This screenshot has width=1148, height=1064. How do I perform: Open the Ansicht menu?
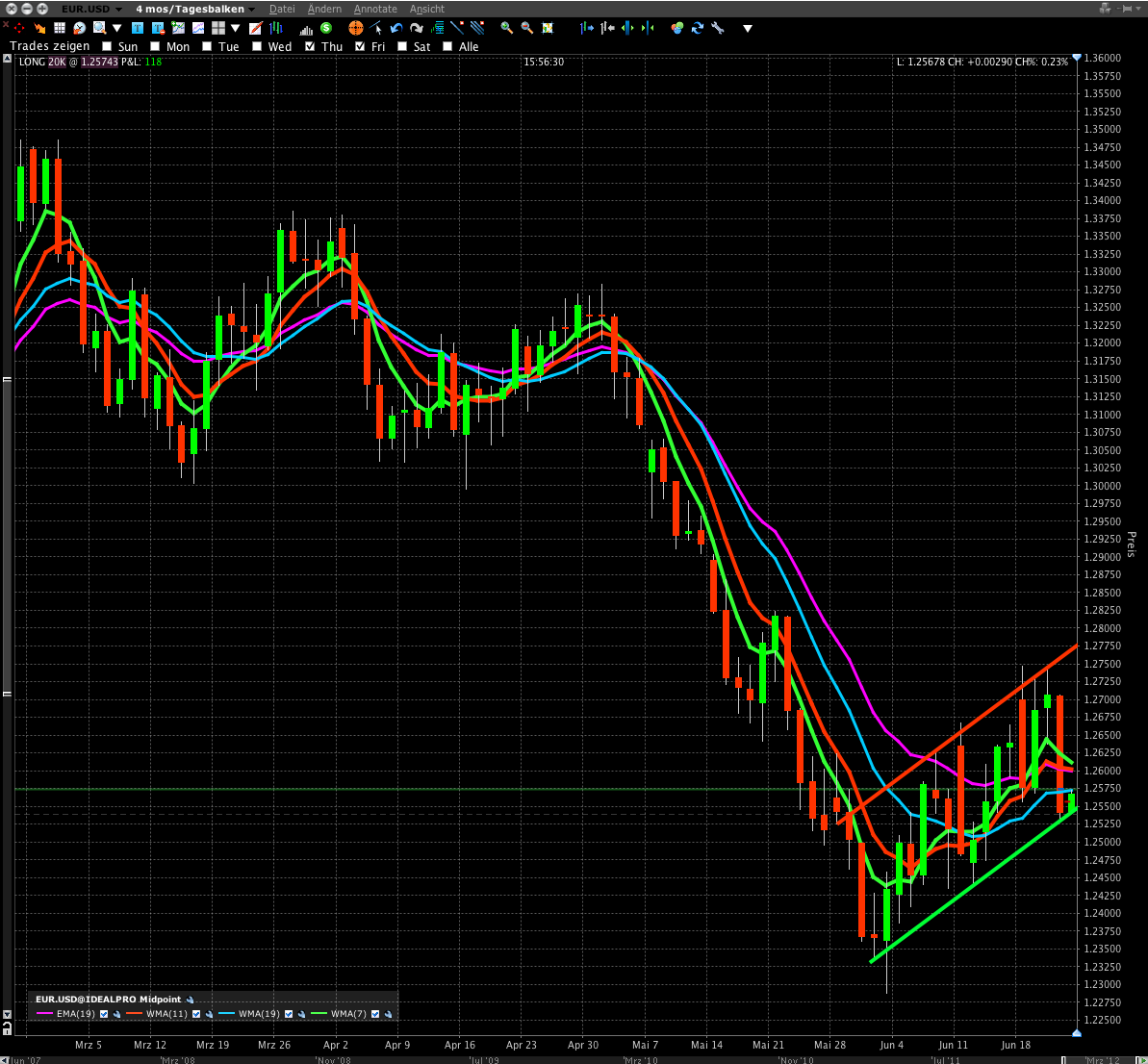pos(426,9)
